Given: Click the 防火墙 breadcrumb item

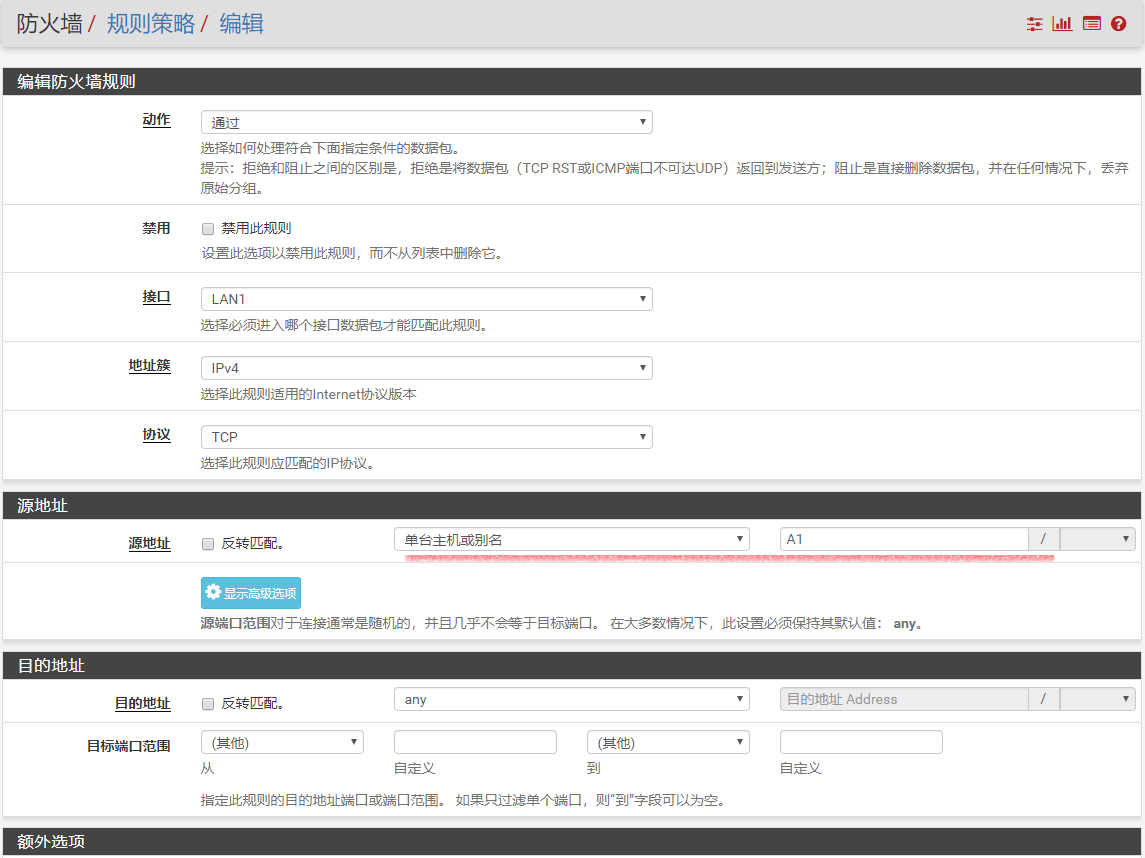Looking at the screenshot, I should (x=49, y=24).
